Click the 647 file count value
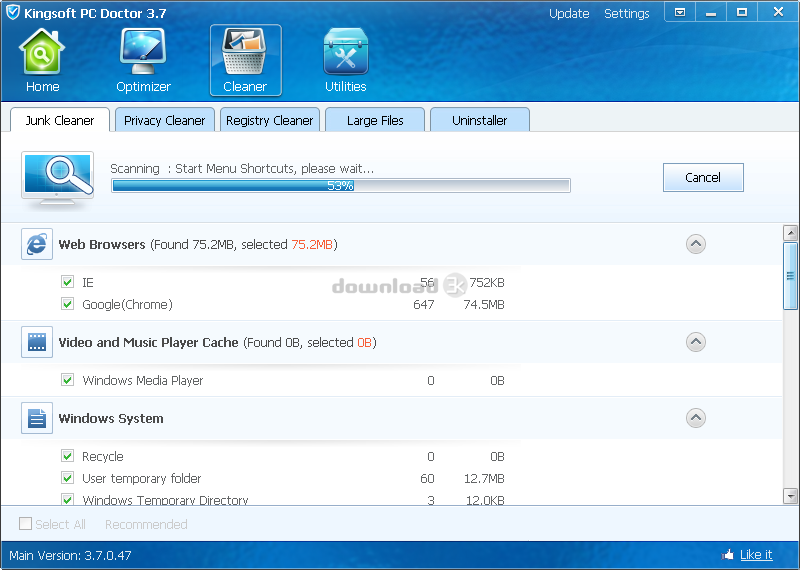 [424, 305]
